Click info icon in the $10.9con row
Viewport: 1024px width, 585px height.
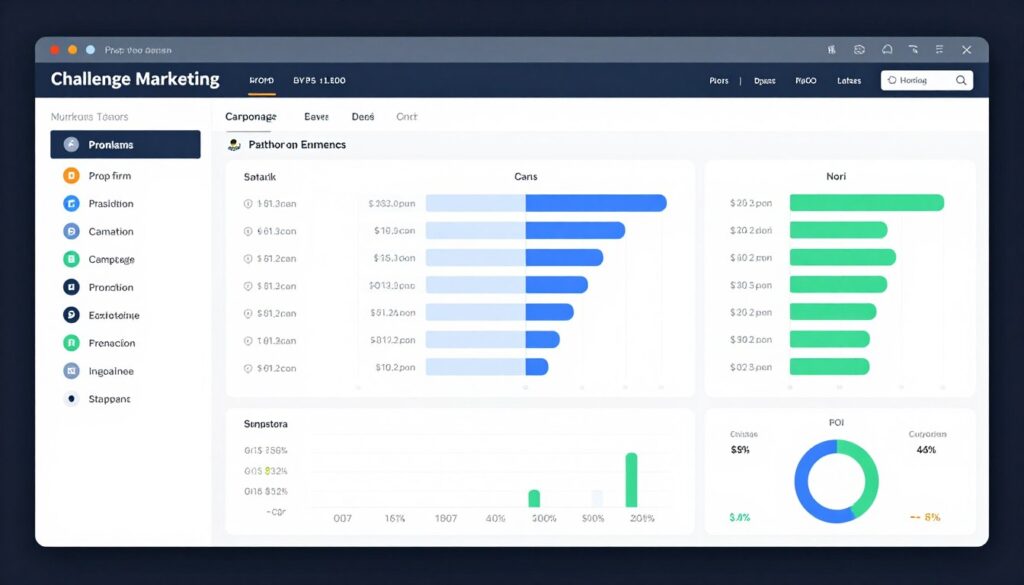248,231
